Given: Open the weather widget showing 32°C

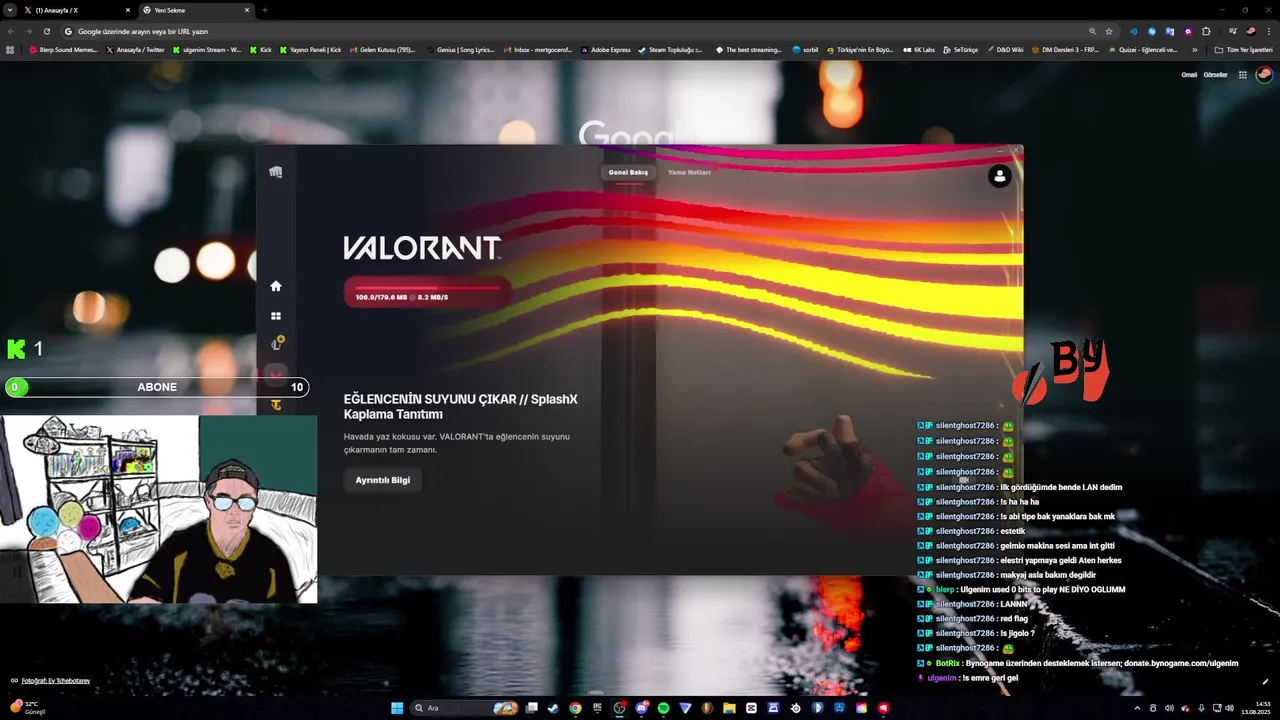Looking at the screenshot, I should click(28, 707).
